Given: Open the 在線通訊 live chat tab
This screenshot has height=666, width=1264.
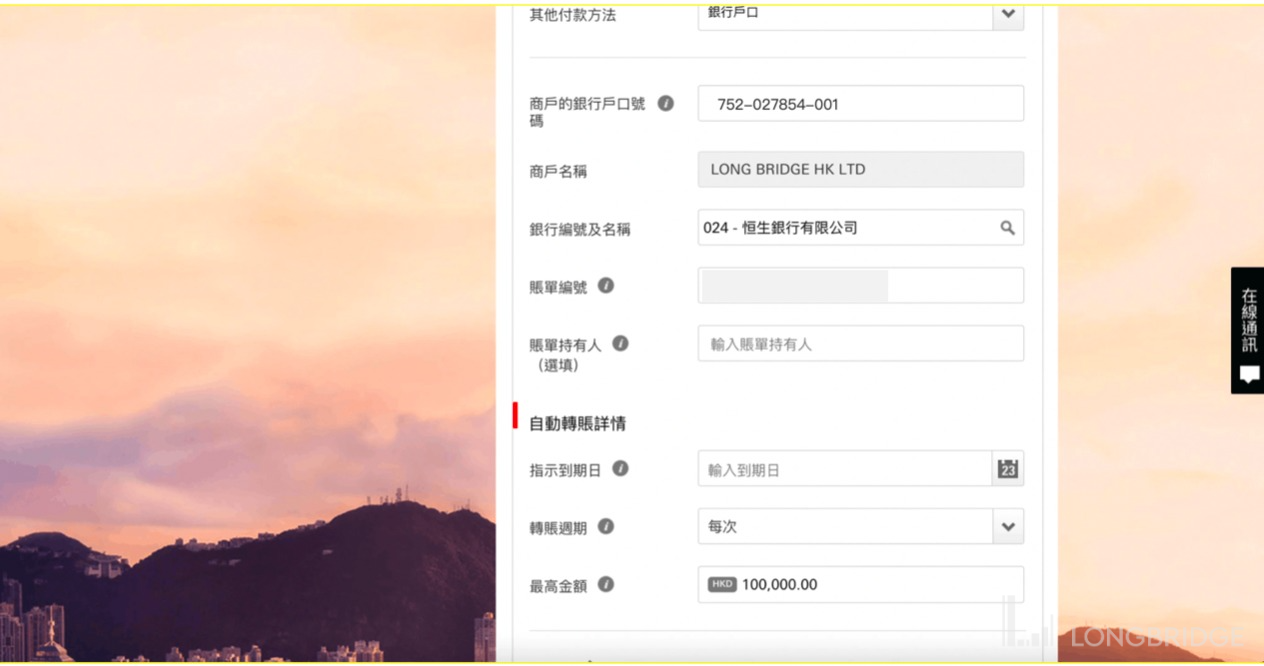Looking at the screenshot, I should [1248, 330].
